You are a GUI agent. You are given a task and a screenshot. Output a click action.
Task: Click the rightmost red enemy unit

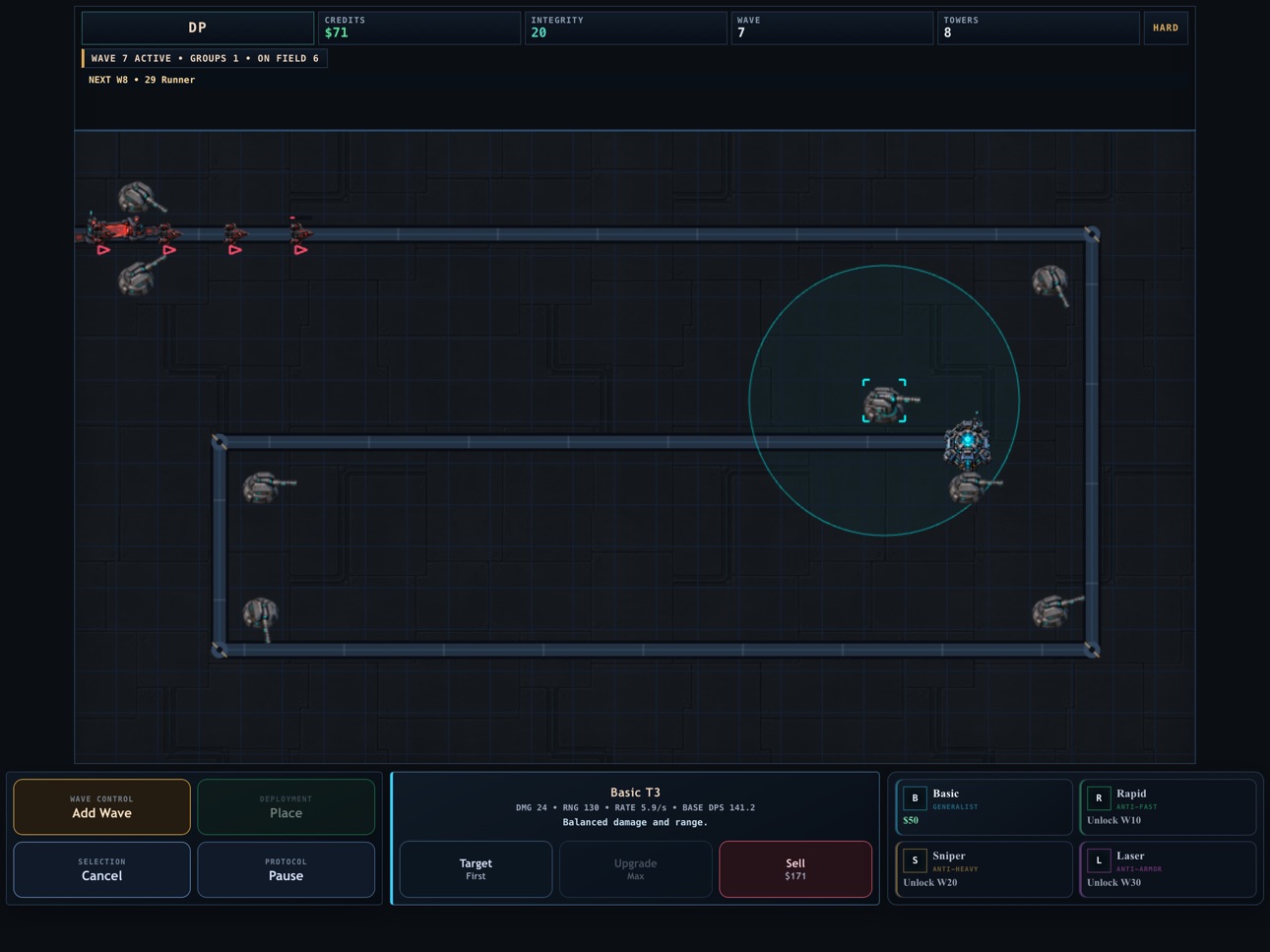pyautogui.click(x=300, y=233)
